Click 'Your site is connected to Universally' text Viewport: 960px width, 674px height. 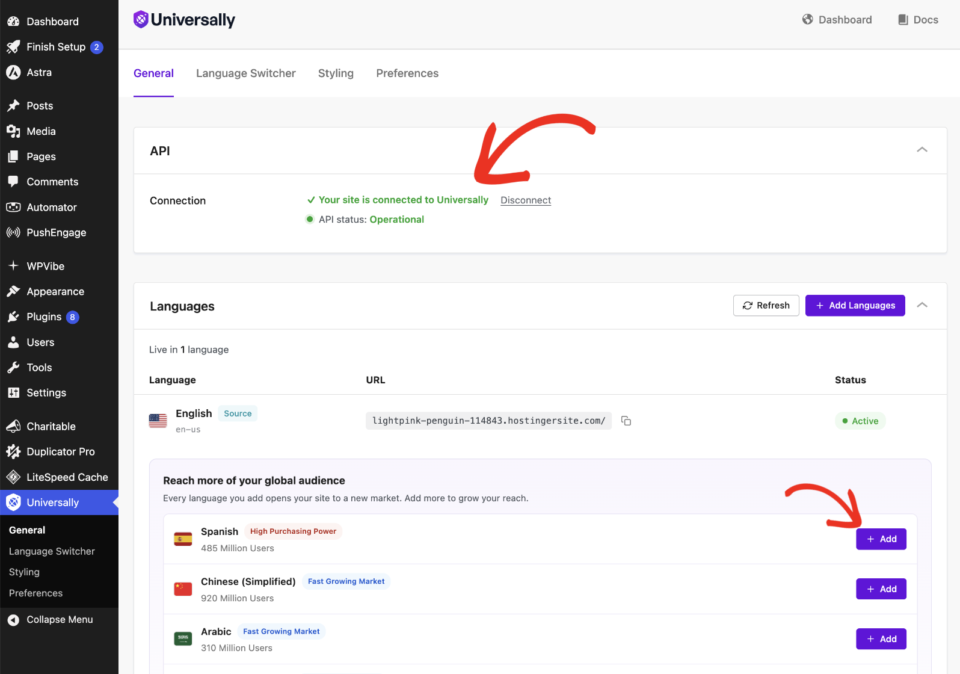[x=403, y=200]
